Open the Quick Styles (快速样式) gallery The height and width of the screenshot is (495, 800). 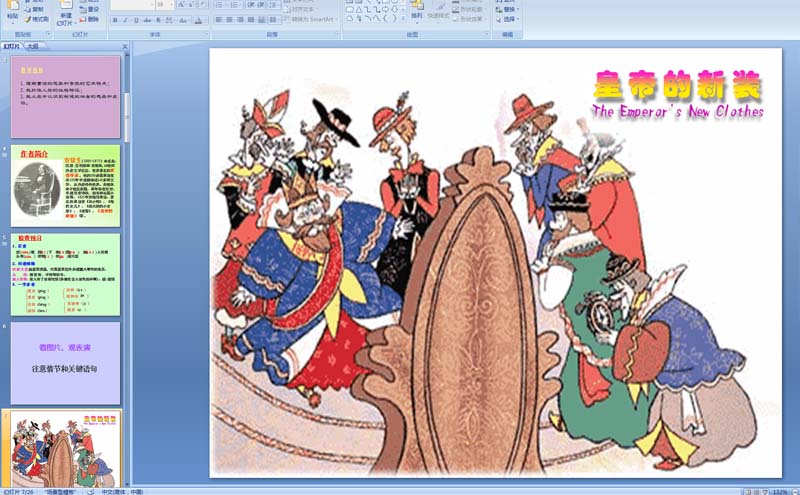438,11
